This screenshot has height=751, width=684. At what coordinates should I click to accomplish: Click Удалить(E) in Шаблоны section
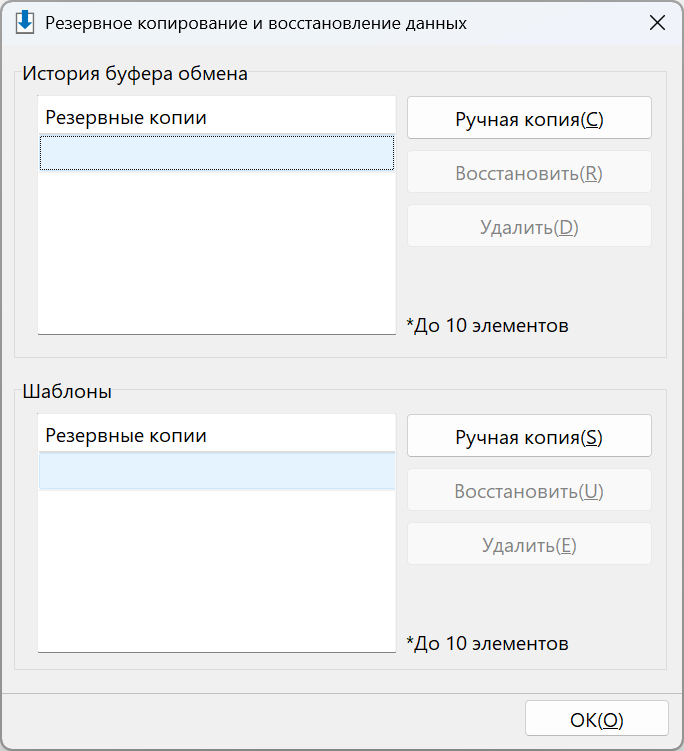pyautogui.click(x=529, y=544)
